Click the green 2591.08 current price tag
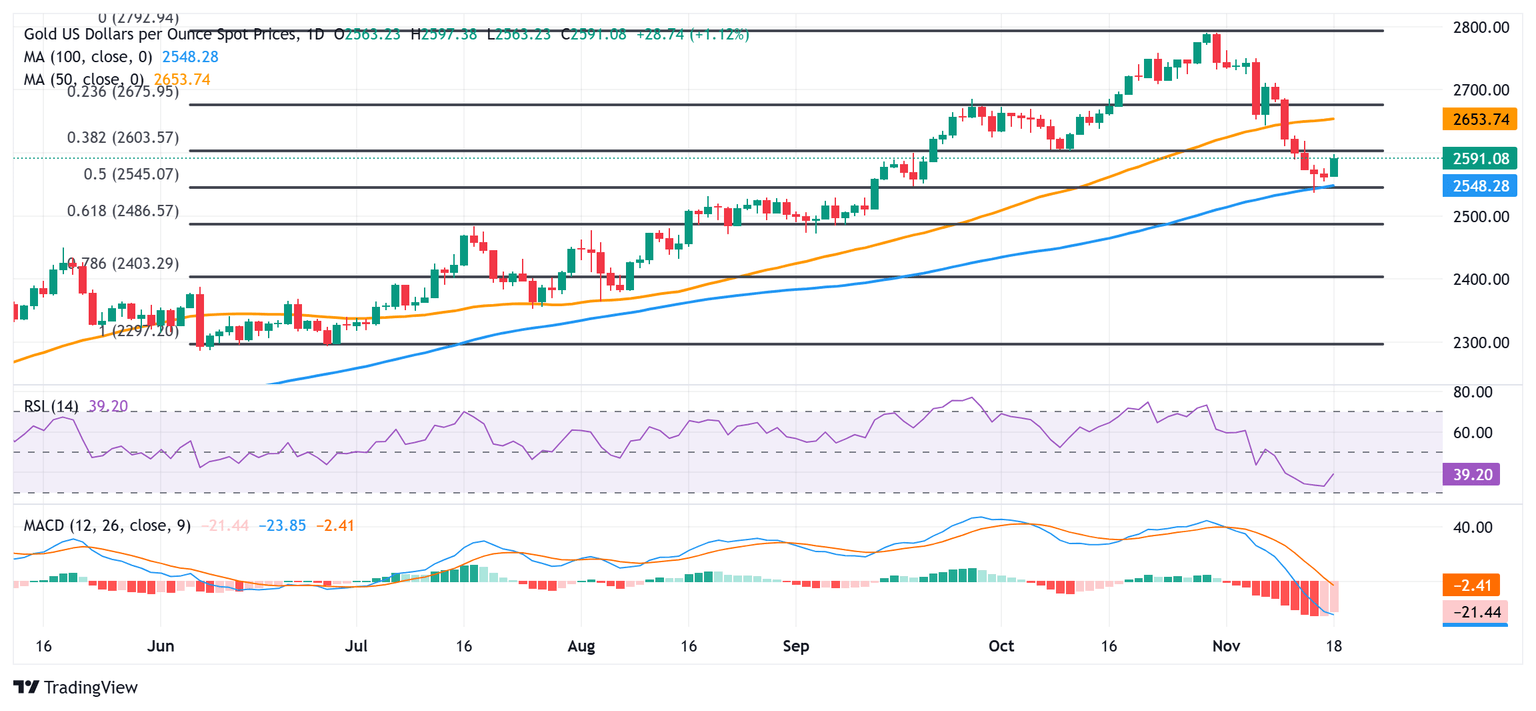 click(x=1479, y=158)
